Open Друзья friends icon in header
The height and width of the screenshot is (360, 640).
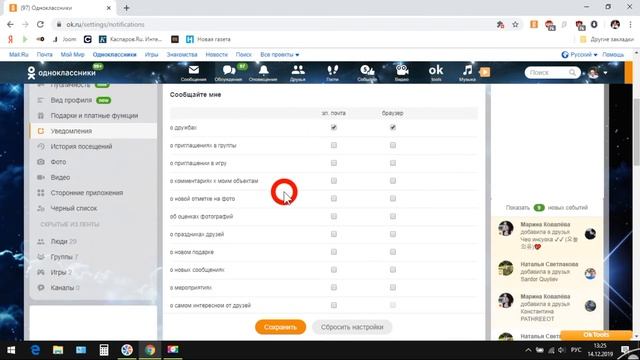tap(298, 73)
